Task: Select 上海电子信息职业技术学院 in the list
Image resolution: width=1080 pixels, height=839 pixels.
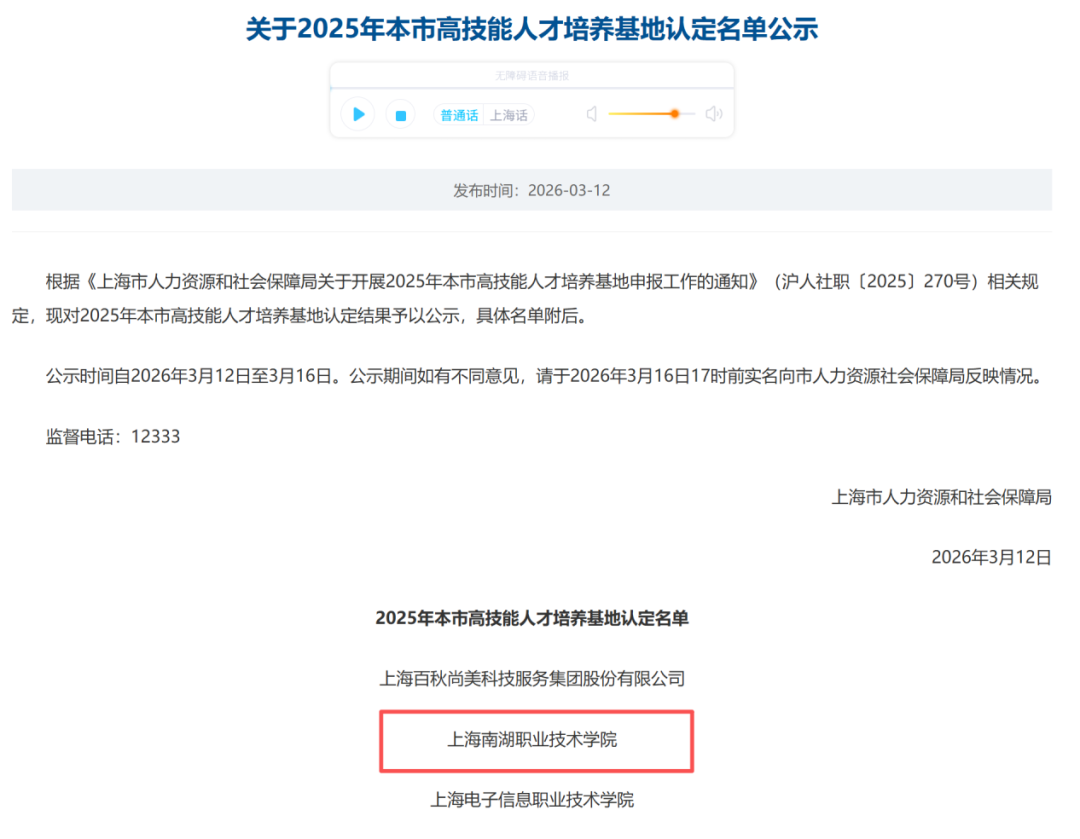Action: pyautogui.click(x=532, y=800)
